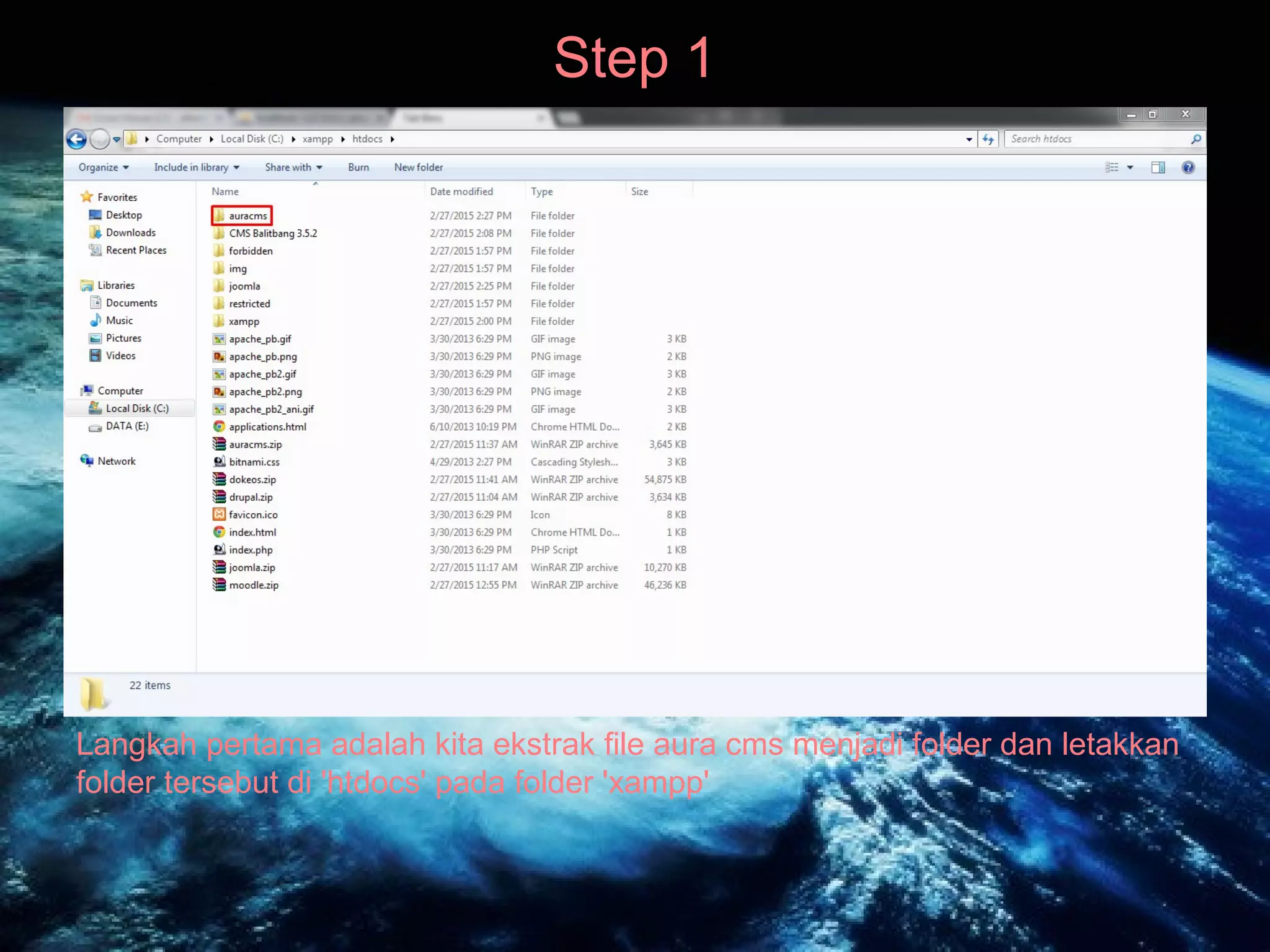Viewport: 1270px width, 952px height.
Task: Click the Change your view icon
Action: [x=1112, y=167]
